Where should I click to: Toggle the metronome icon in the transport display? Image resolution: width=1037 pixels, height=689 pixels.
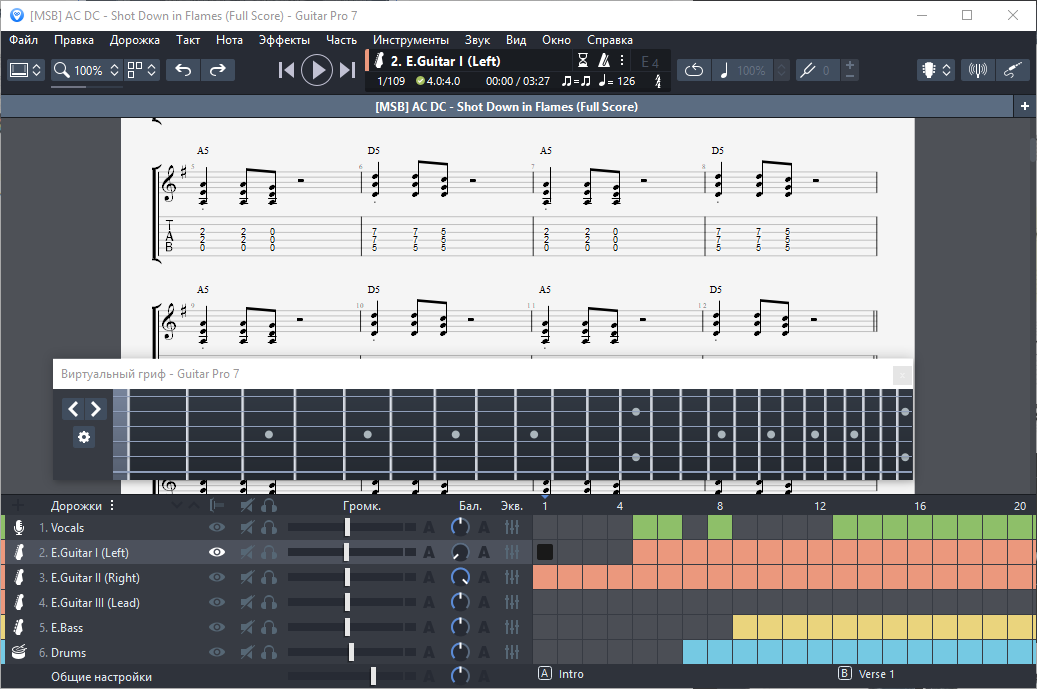(603, 60)
